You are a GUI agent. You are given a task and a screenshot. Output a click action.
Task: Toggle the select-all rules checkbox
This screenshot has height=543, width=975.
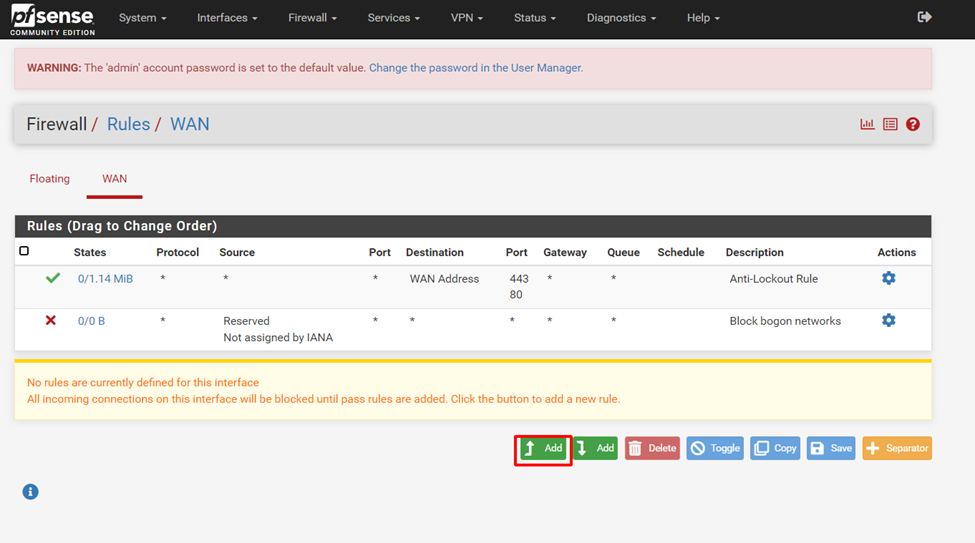(x=25, y=251)
